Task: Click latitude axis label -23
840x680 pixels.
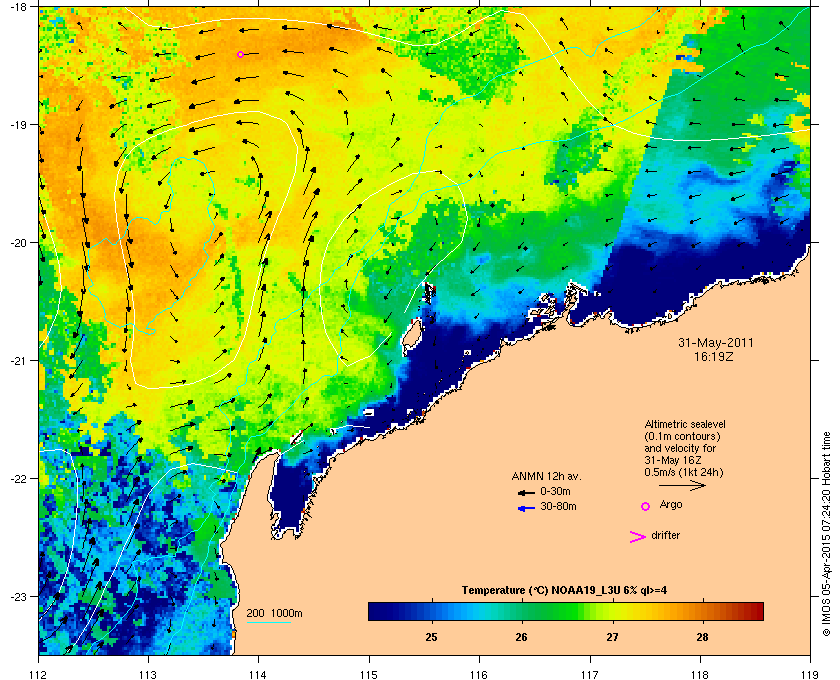Action: [19, 596]
